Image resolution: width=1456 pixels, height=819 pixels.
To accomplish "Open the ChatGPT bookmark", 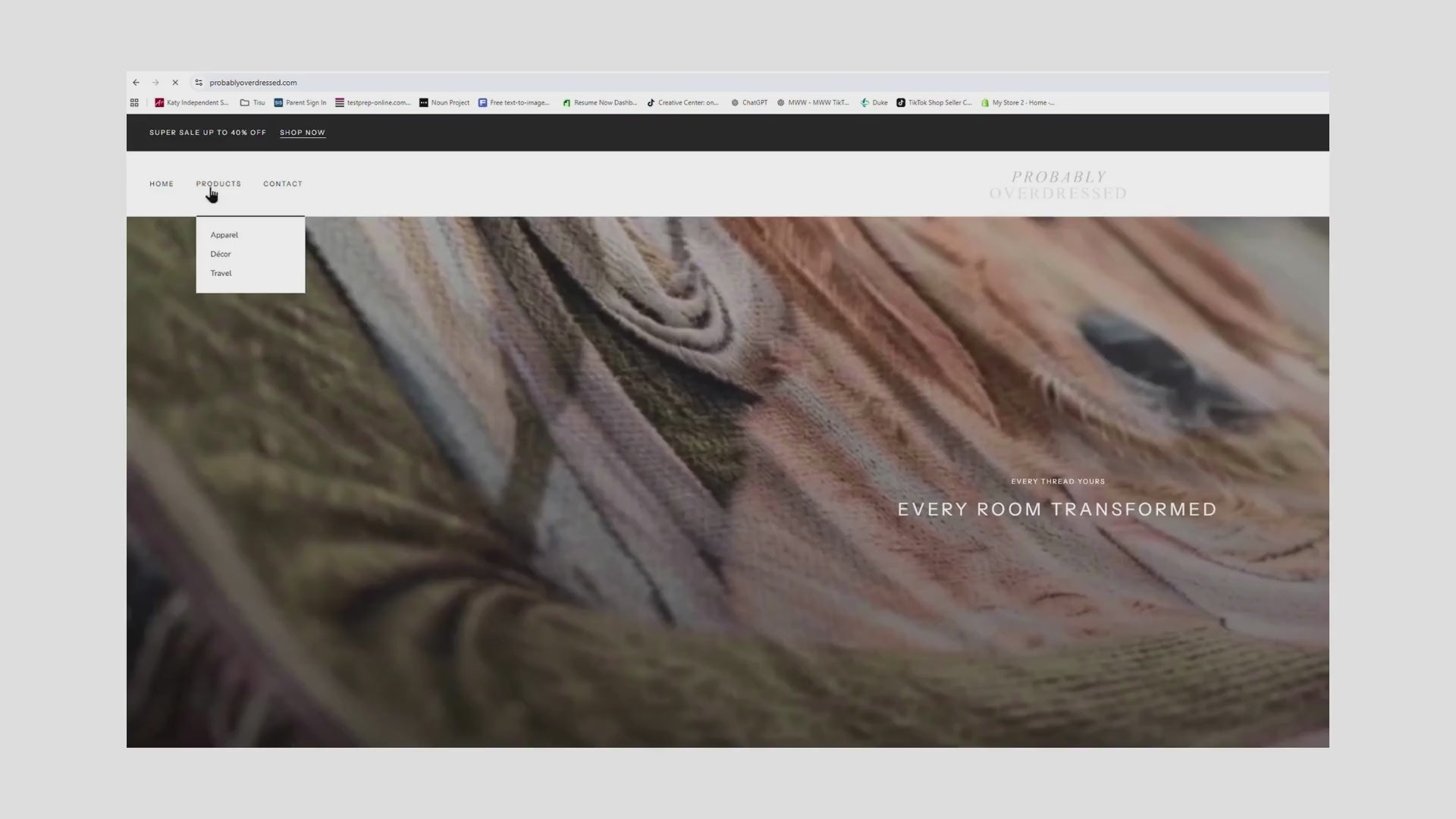I will (x=749, y=103).
